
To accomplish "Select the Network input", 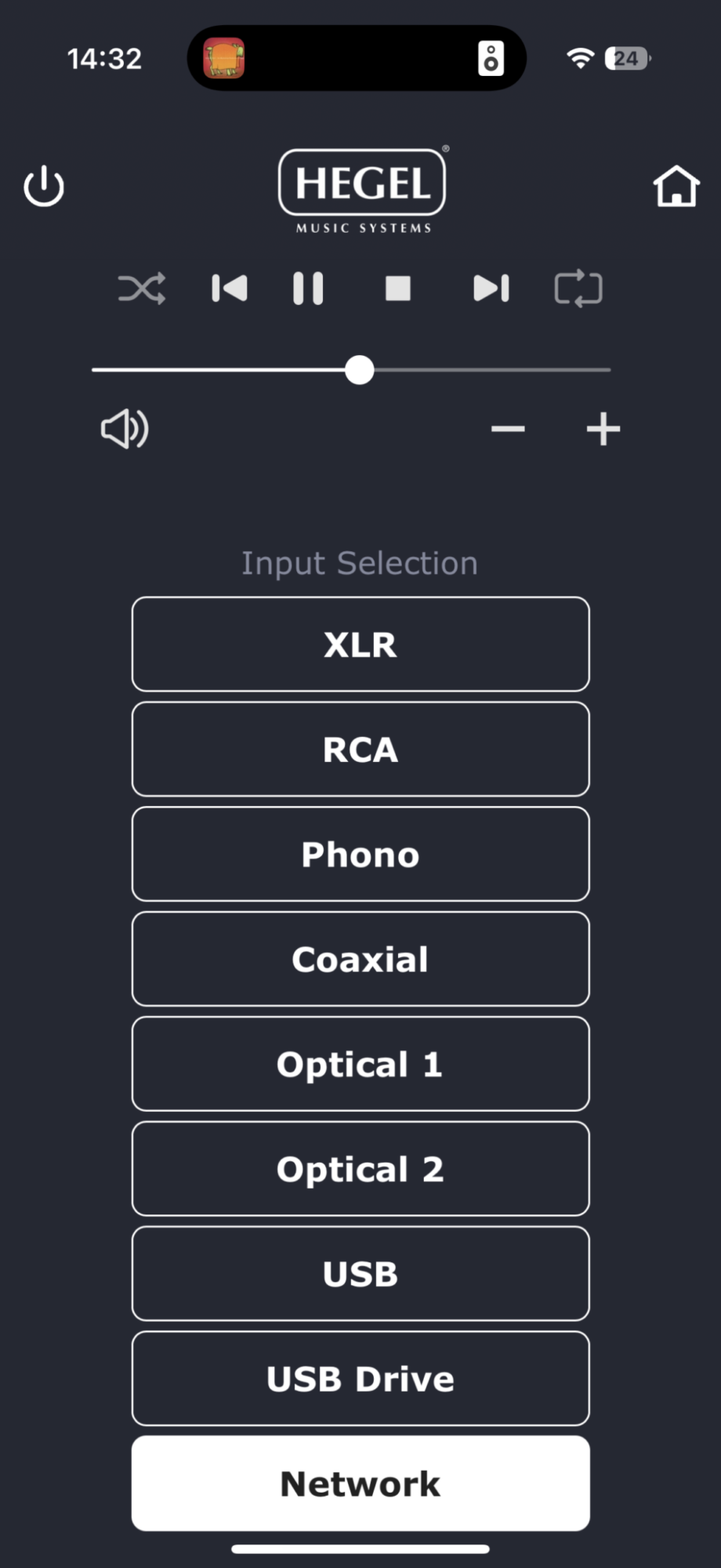I will [x=360, y=1484].
